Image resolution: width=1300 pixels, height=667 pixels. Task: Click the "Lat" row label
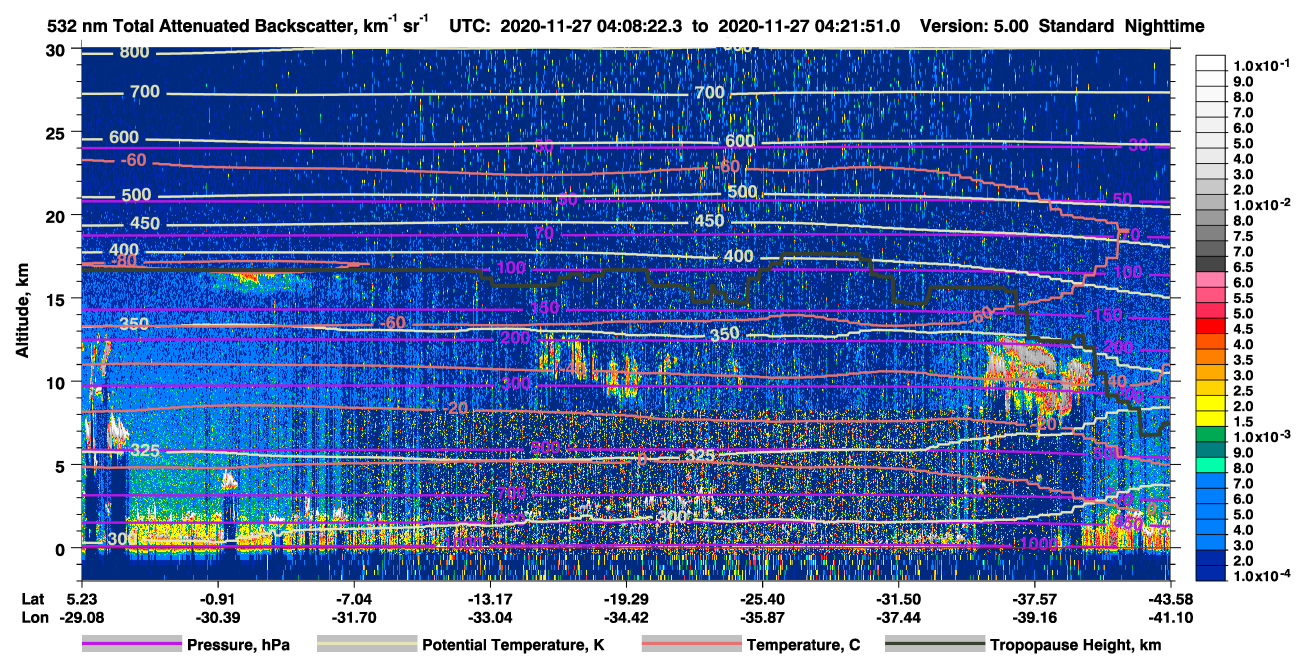pyautogui.click(x=31, y=599)
